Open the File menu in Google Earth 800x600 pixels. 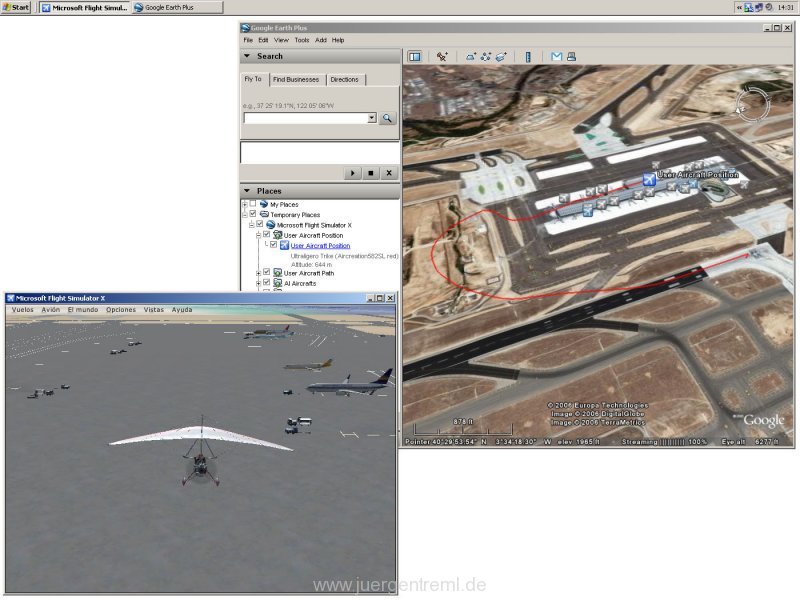(x=248, y=40)
